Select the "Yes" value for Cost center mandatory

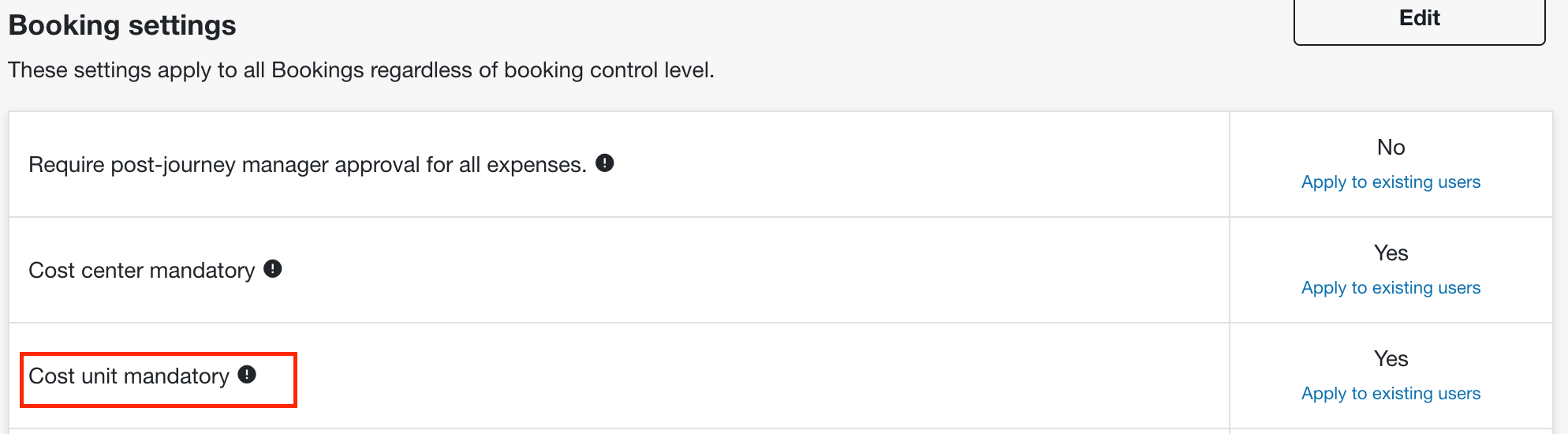click(x=1391, y=253)
